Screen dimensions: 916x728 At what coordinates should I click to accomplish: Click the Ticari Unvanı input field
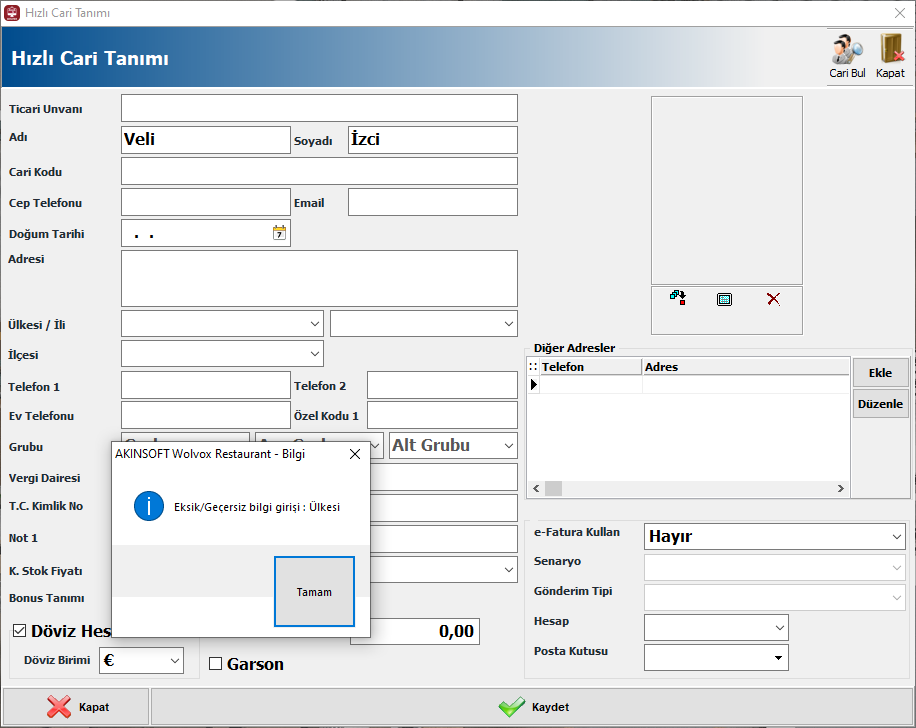319,108
